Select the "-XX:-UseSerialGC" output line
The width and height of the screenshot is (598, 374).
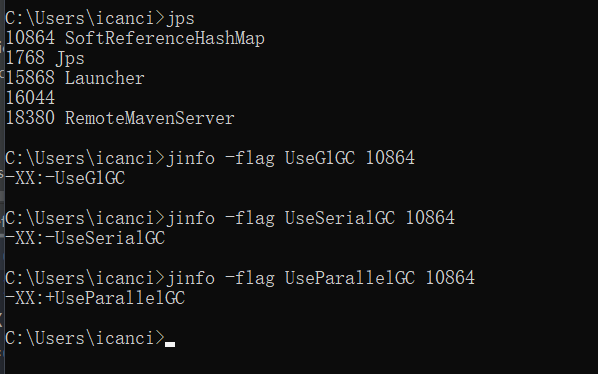point(85,238)
